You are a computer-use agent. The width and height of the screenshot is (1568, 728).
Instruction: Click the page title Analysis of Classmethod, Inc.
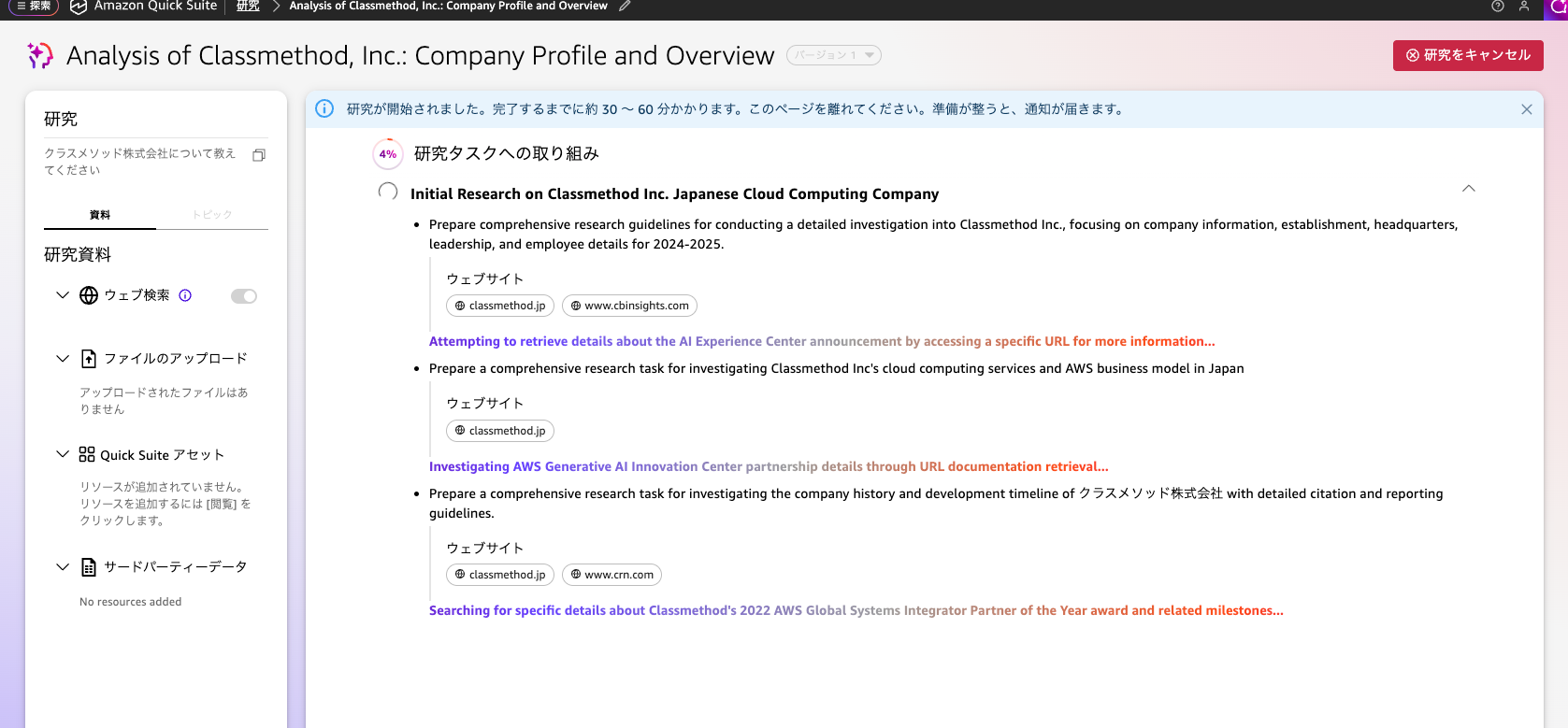coord(421,56)
